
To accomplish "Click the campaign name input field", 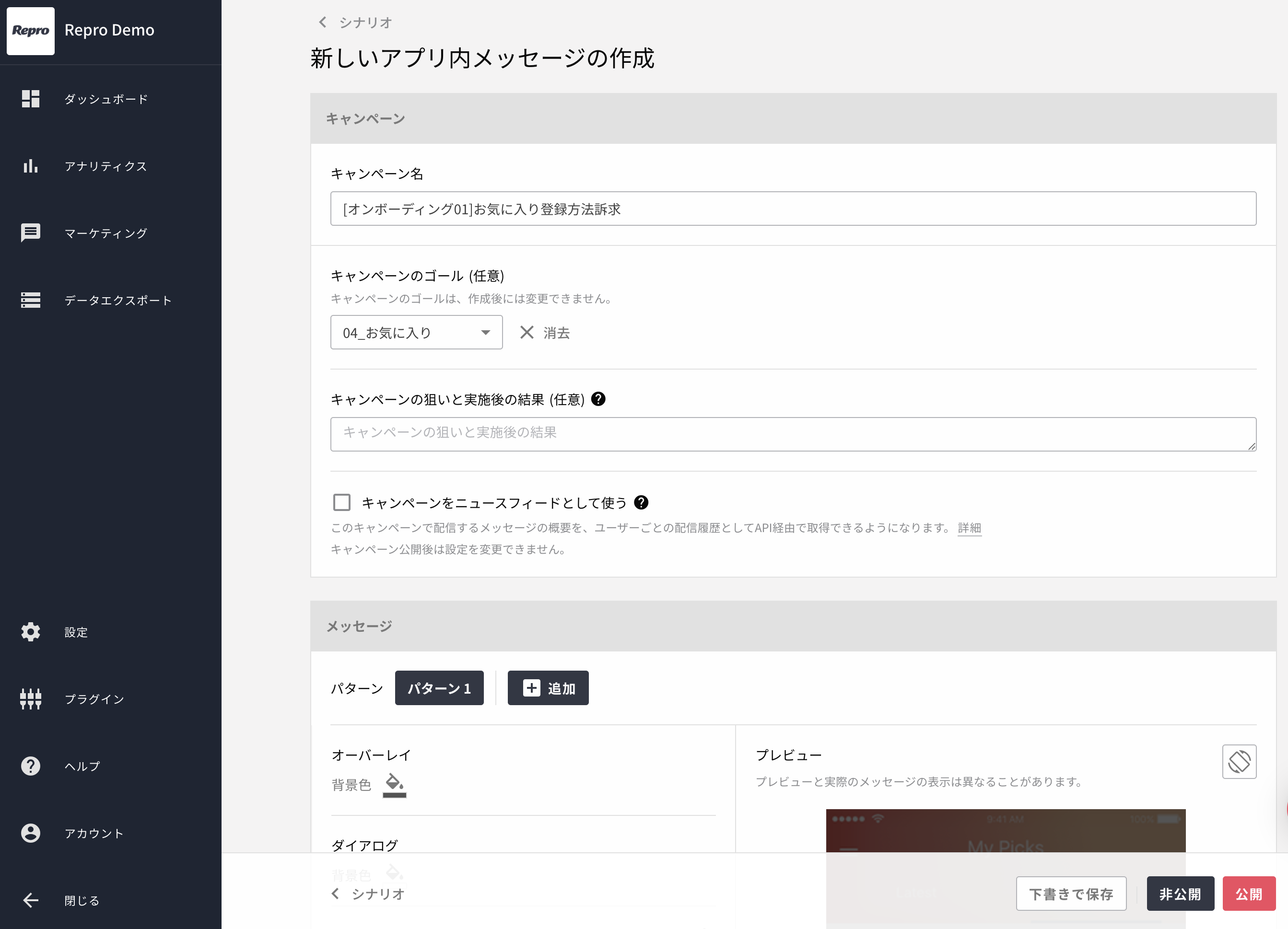I will [793, 209].
